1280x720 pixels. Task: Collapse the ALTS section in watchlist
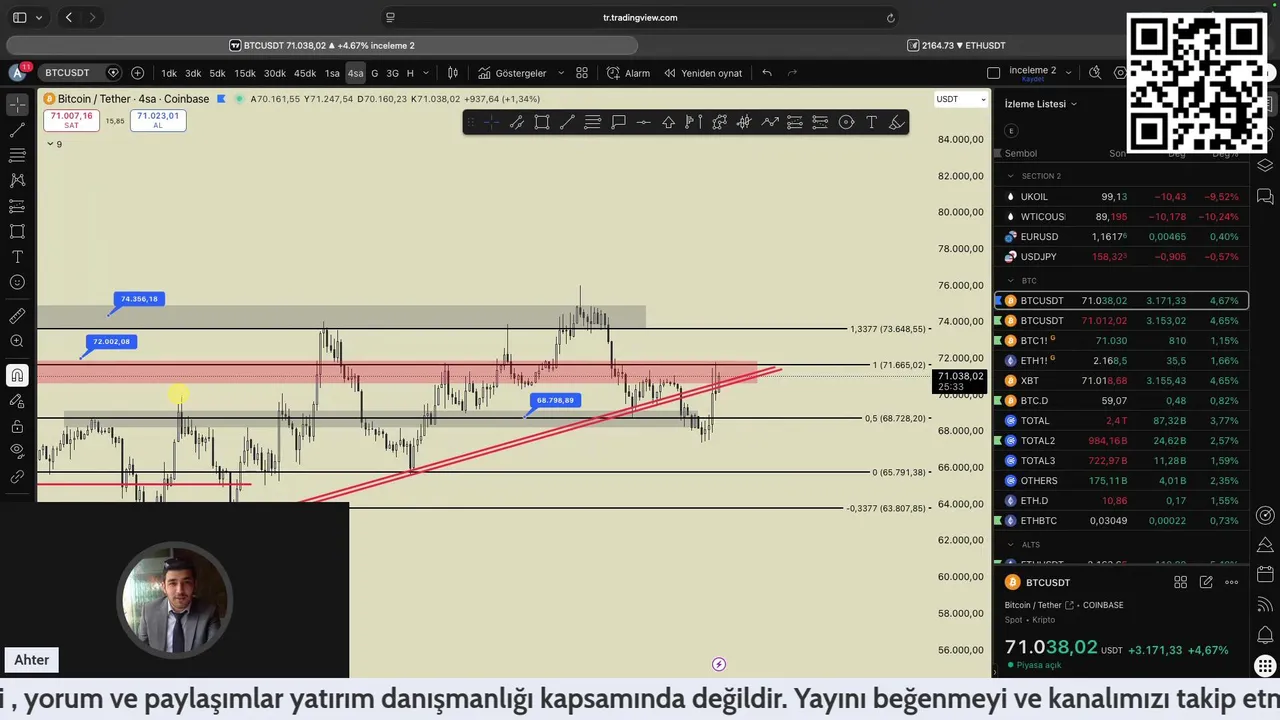point(1010,545)
